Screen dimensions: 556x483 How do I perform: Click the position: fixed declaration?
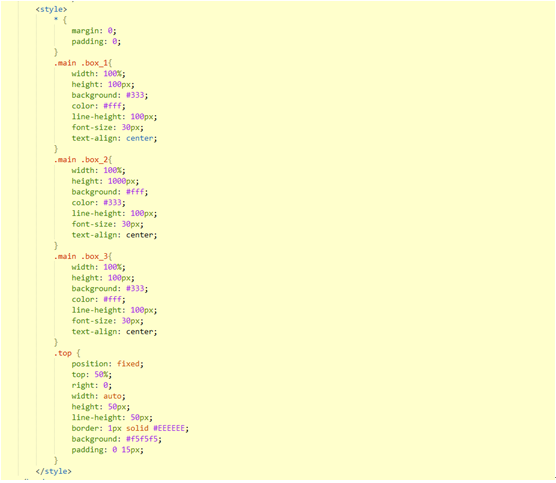(x=107, y=364)
